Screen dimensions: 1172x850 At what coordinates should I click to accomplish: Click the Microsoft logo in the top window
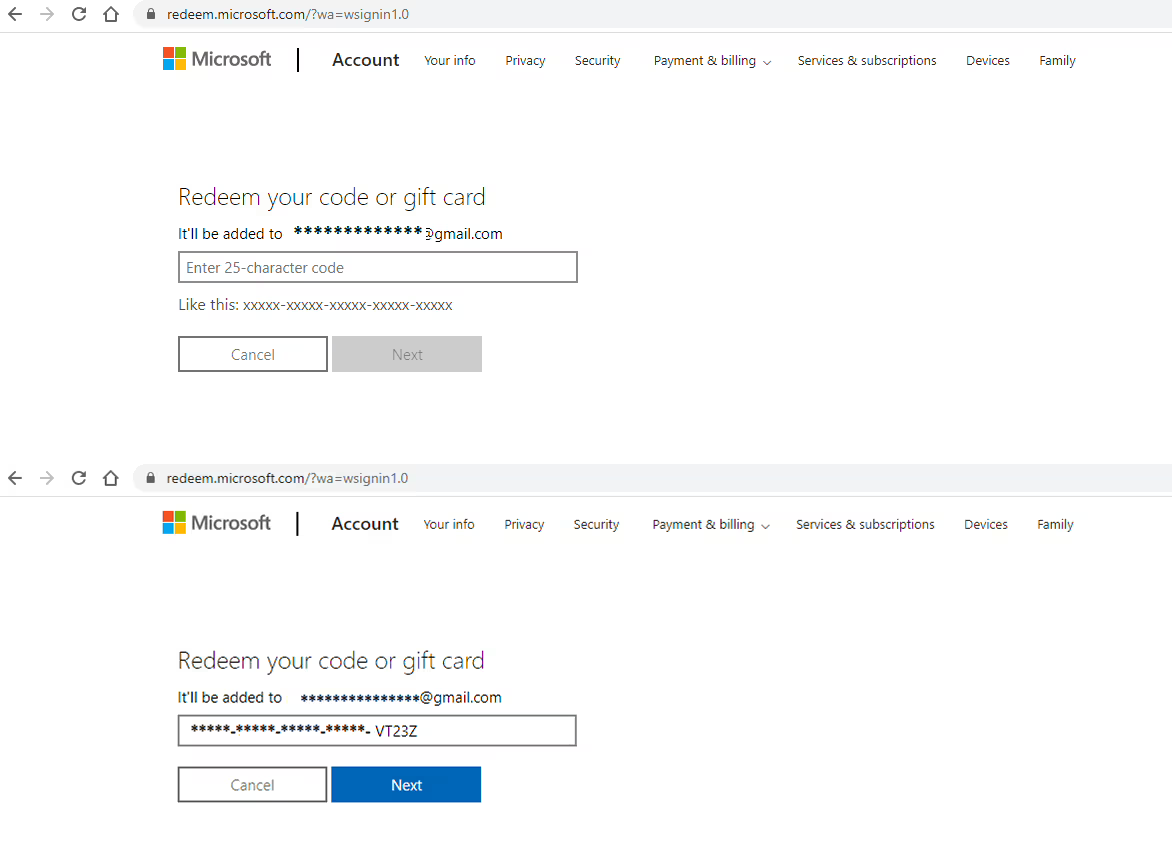[x=217, y=59]
